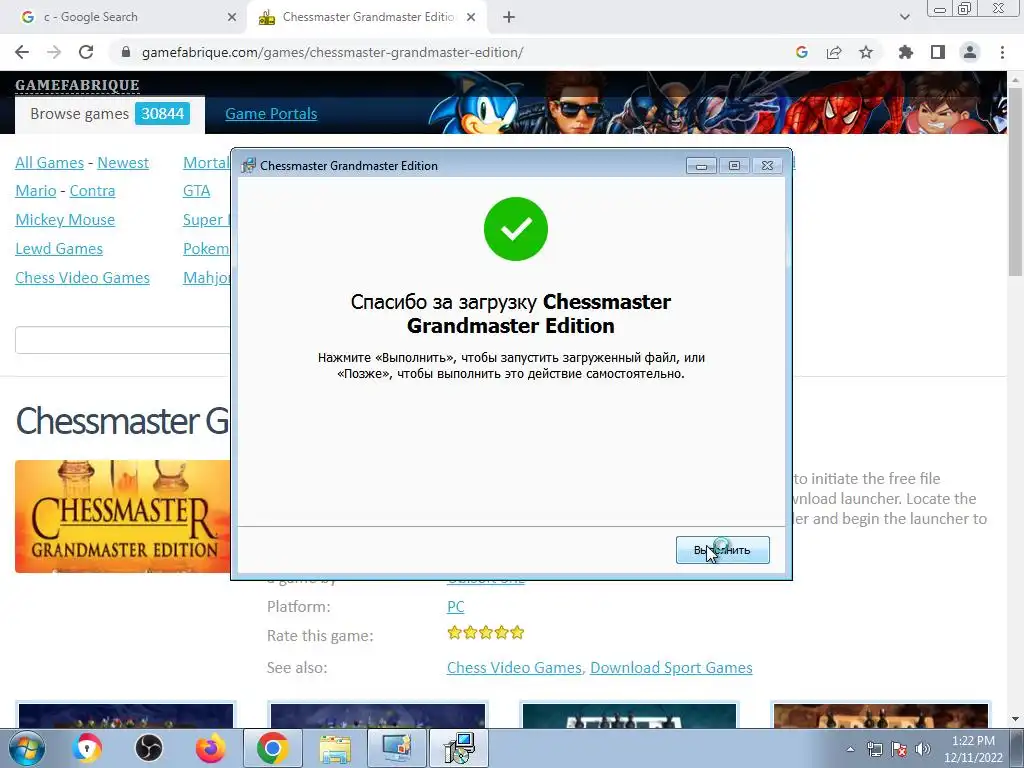The width and height of the screenshot is (1024, 768).
Task: Click the installer dialog title bar icon
Action: coord(248,166)
